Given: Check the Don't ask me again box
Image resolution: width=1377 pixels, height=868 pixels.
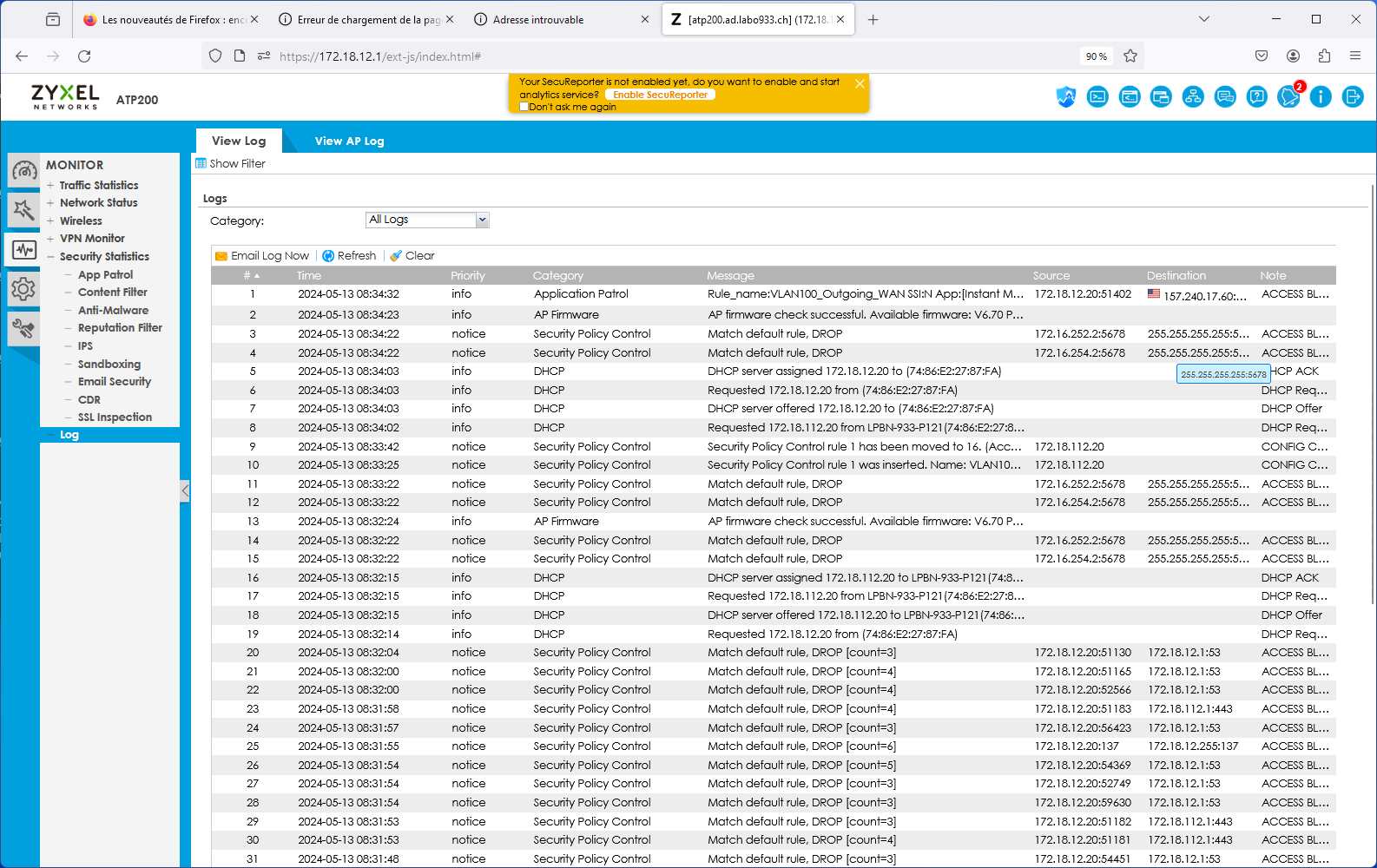Looking at the screenshot, I should tap(524, 107).
